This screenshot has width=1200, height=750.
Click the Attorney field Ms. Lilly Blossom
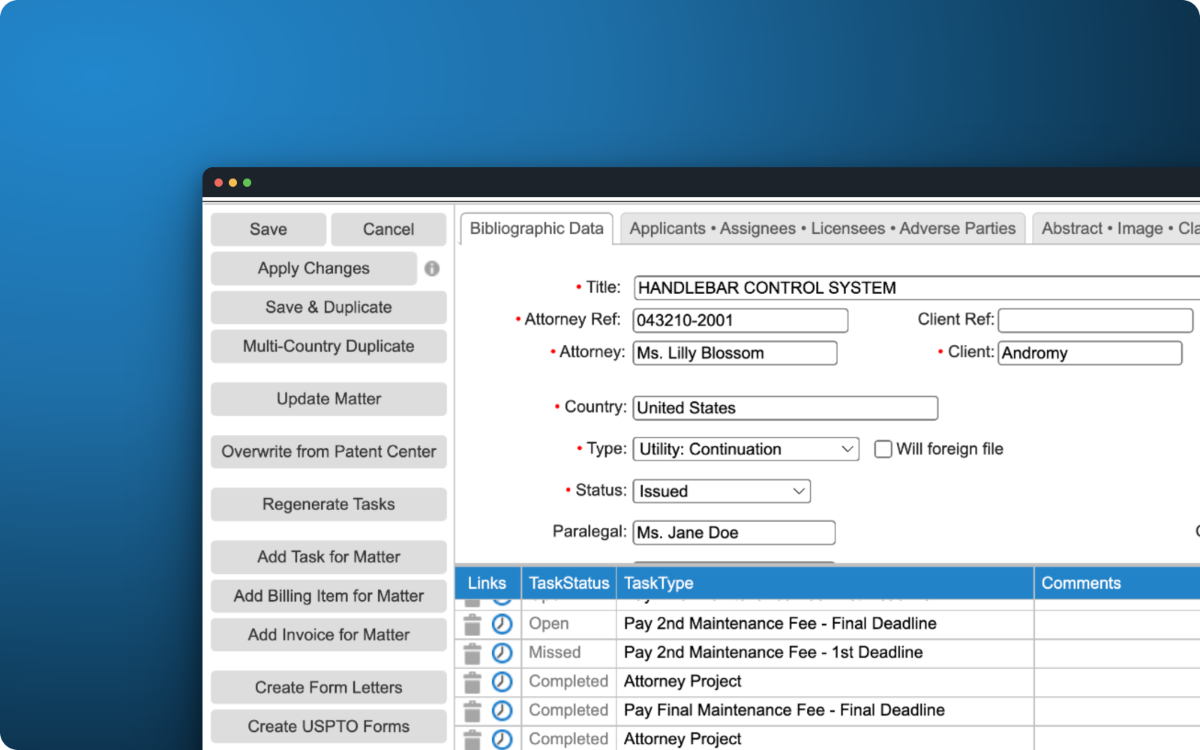(735, 353)
